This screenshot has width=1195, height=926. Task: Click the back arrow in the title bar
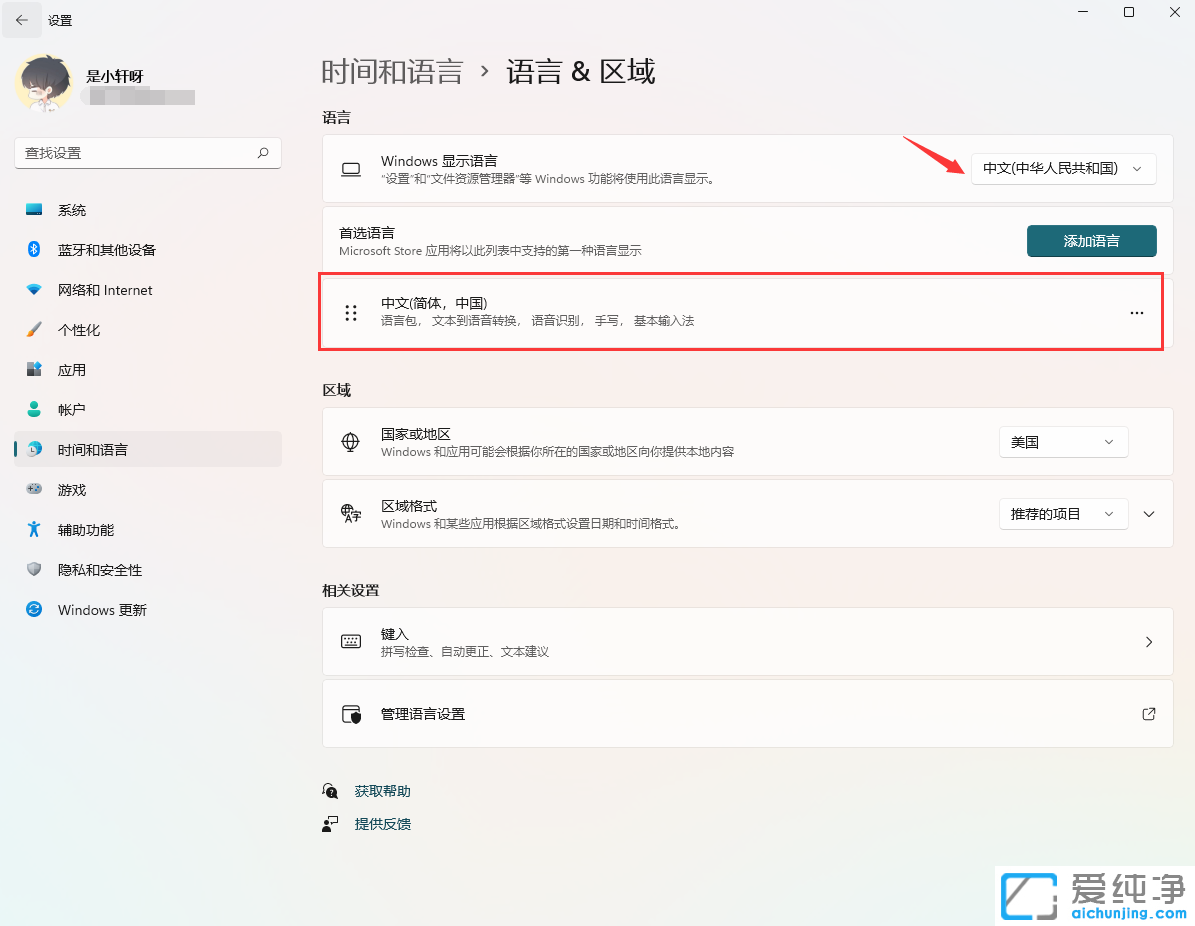(21, 20)
